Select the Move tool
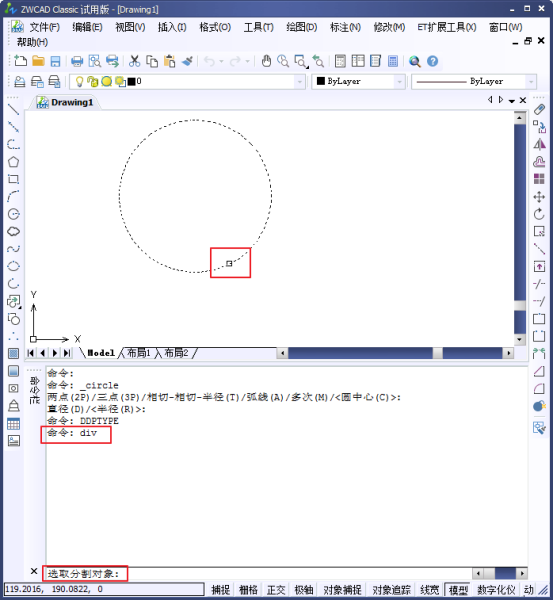 point(539,197)
